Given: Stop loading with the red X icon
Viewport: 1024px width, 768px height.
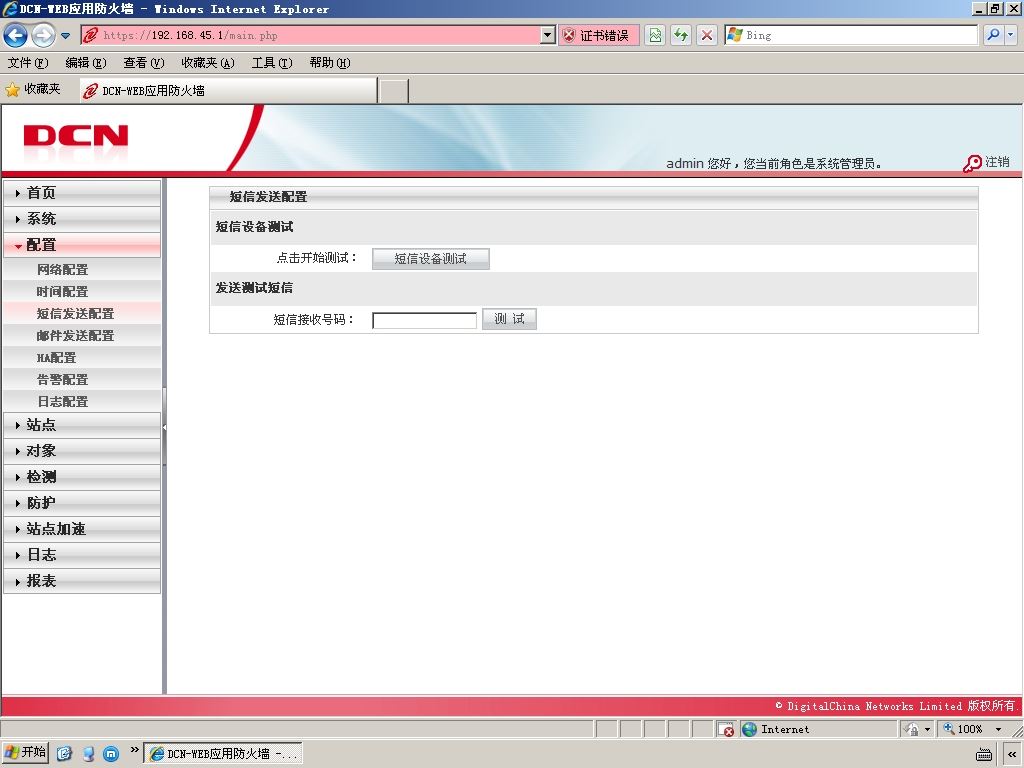Looking at the screenshot, I should tap(707, 35).
